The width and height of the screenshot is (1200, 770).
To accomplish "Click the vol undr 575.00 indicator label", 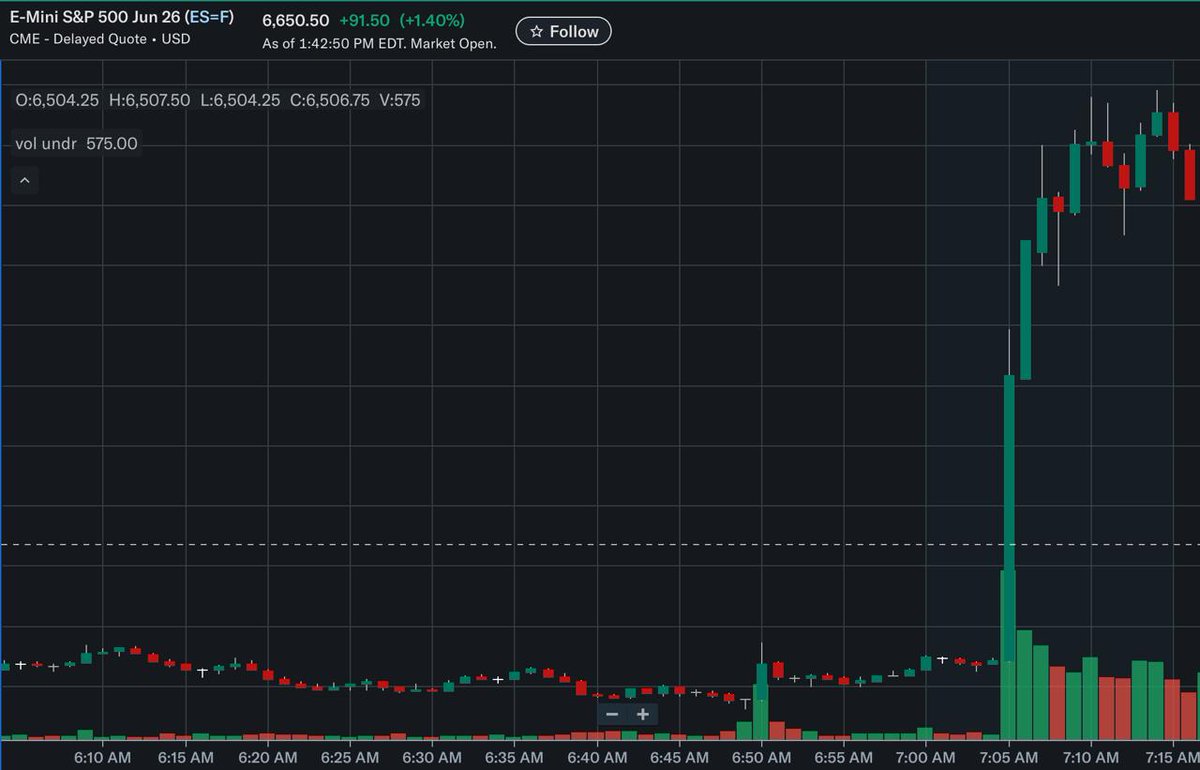I will pos(77,144).
